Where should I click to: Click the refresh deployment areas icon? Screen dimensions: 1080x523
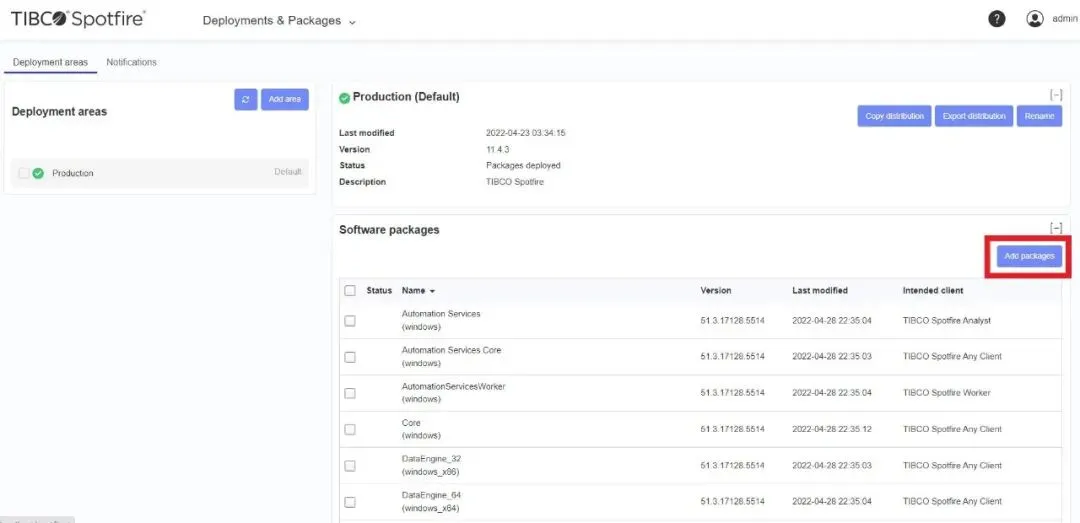pyautogui.click(x=246, y=99)
